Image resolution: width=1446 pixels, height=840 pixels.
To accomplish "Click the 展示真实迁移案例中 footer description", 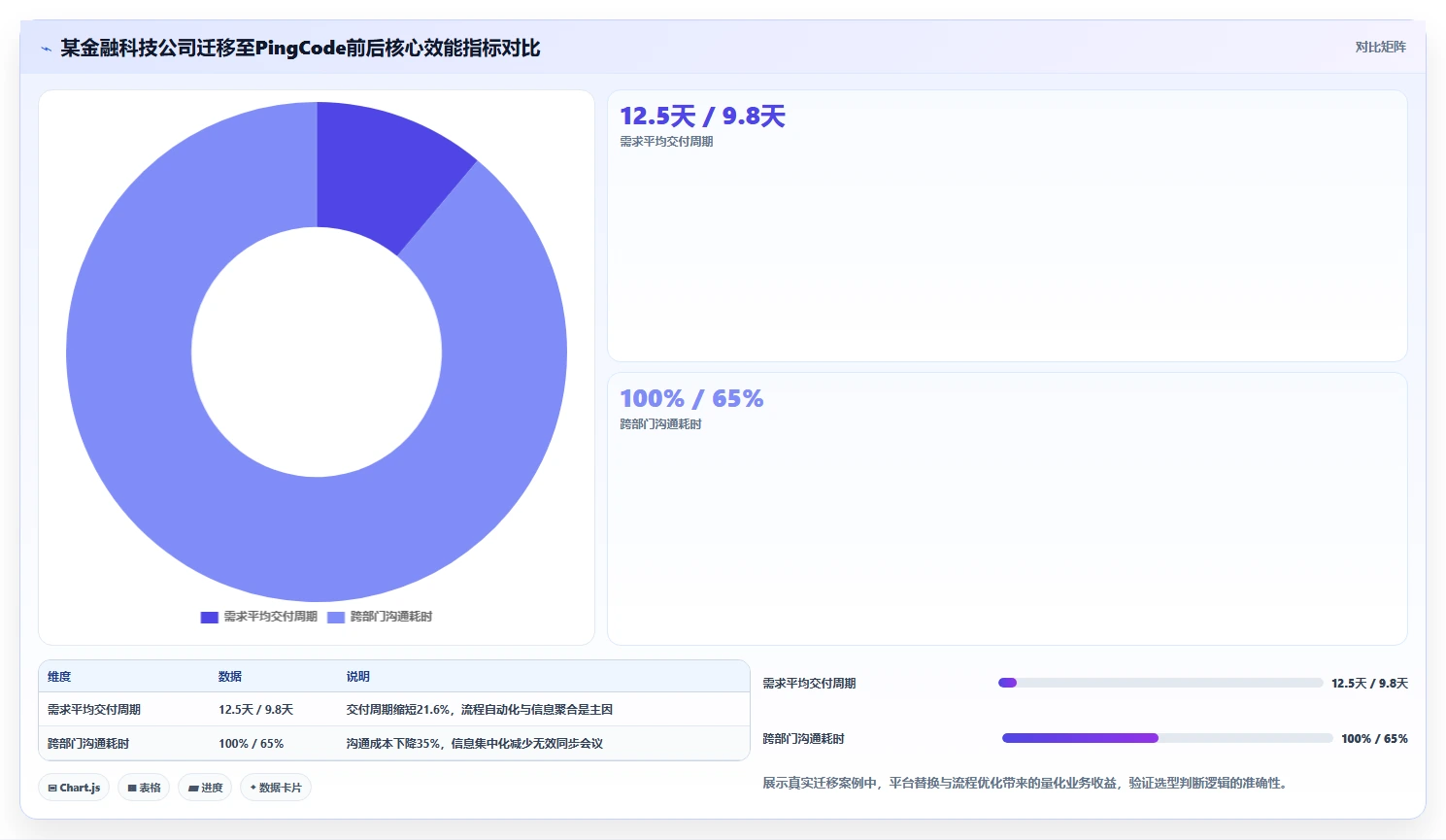I will [1027, 783].
